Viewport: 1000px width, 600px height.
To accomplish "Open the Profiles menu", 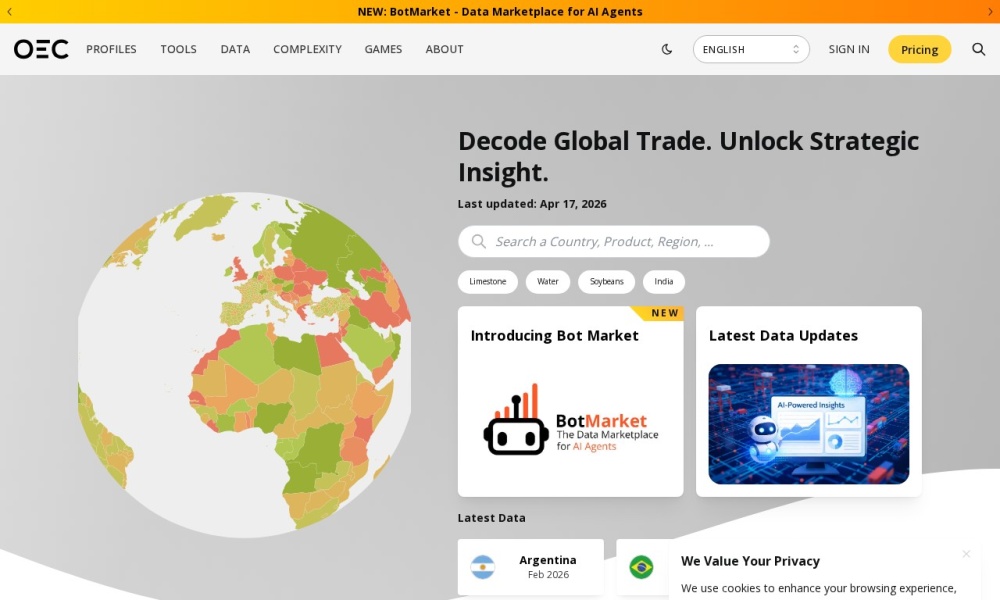I will (x=111, y=49).
